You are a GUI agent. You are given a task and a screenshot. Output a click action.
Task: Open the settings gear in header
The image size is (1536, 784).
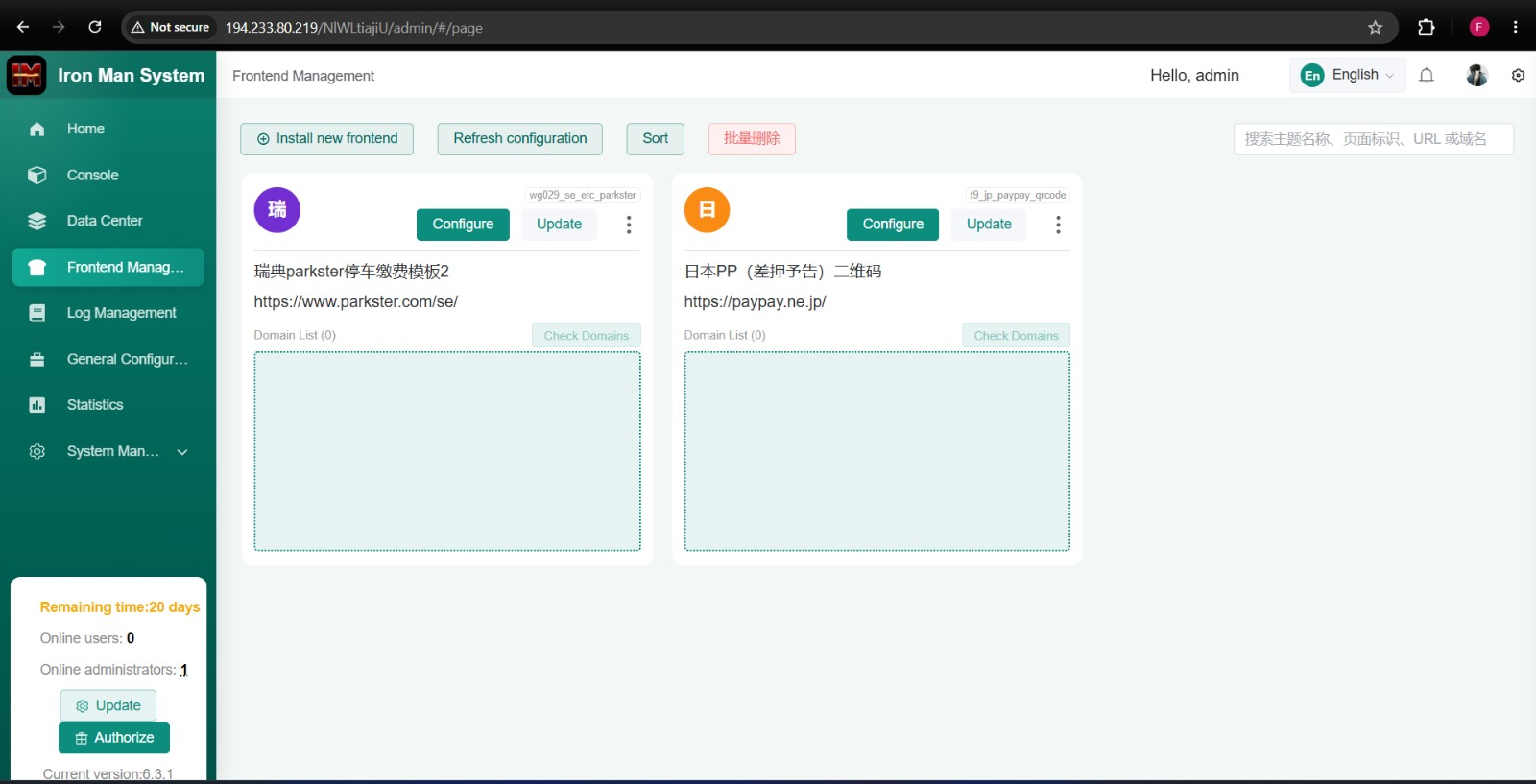coord(1518,75)
